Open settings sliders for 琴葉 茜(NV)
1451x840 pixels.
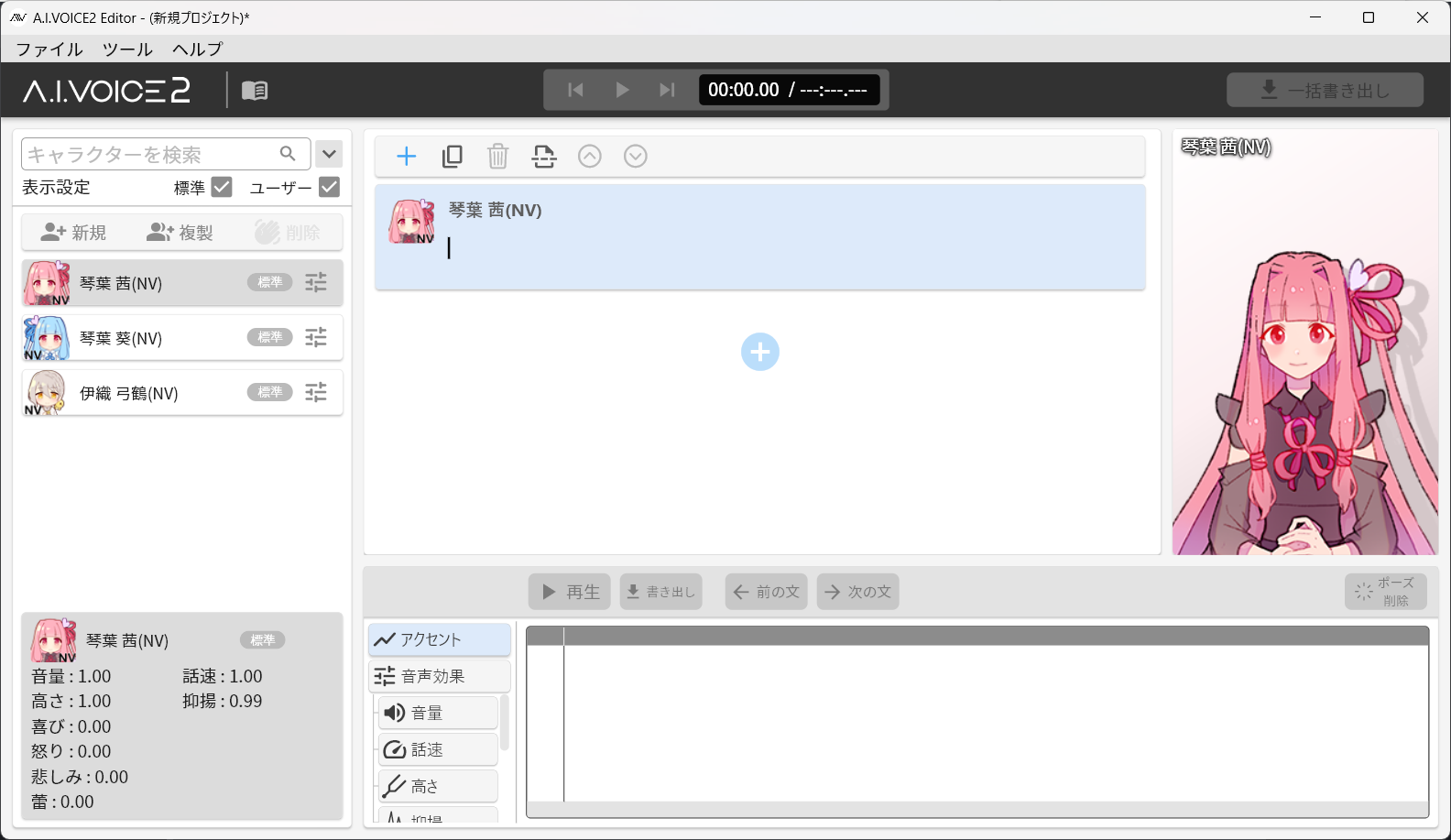point(316,282)
